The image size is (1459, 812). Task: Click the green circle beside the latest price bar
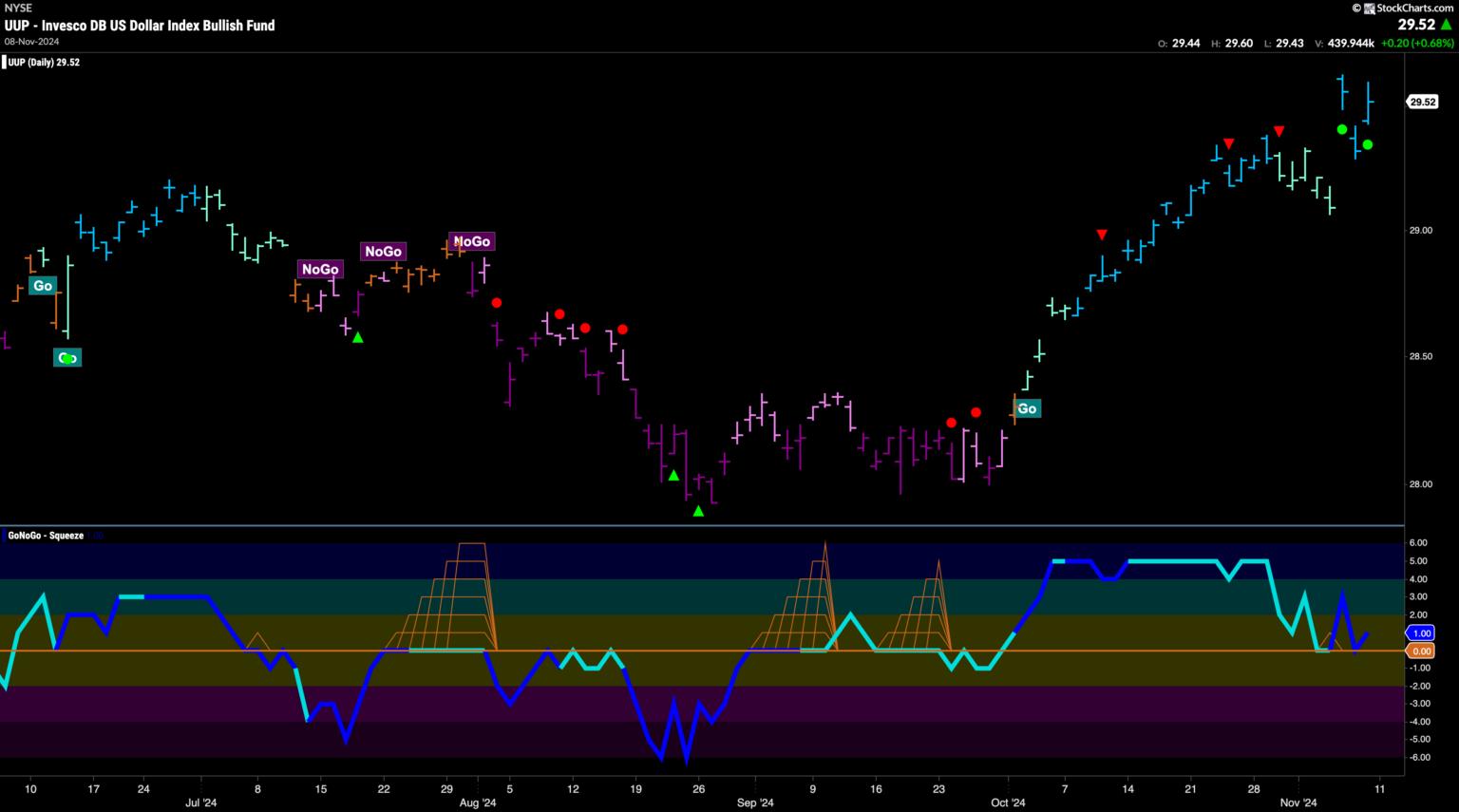tap(1368, 145)
